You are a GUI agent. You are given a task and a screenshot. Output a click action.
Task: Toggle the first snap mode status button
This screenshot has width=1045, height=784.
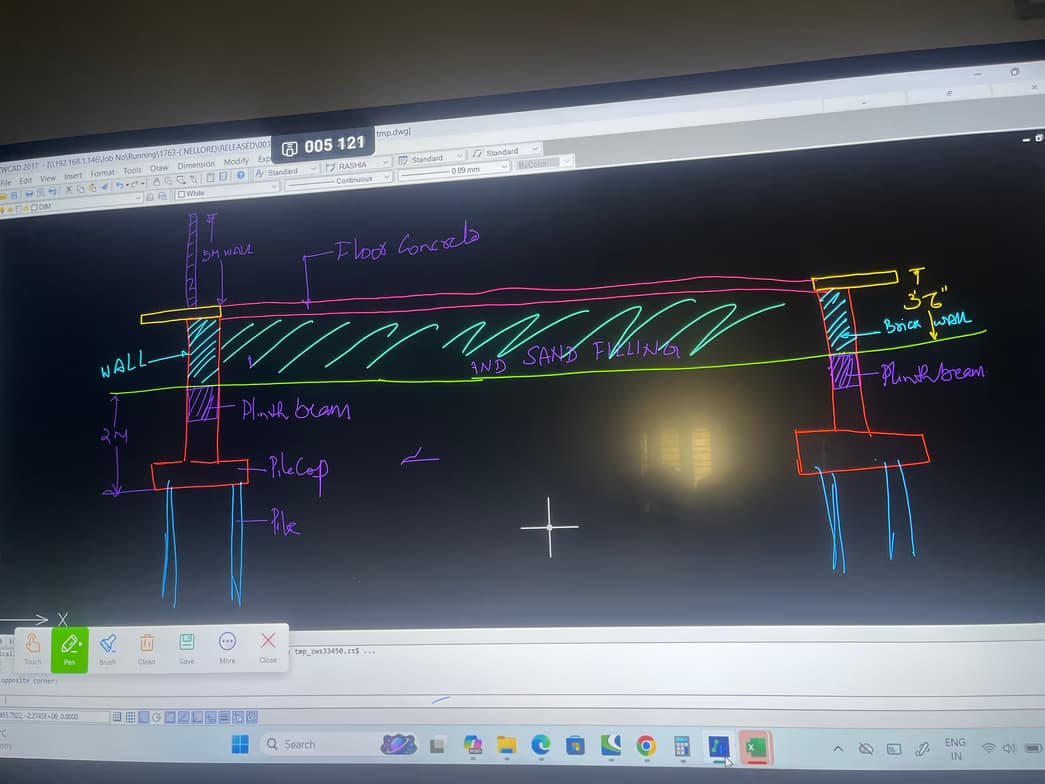117,717
